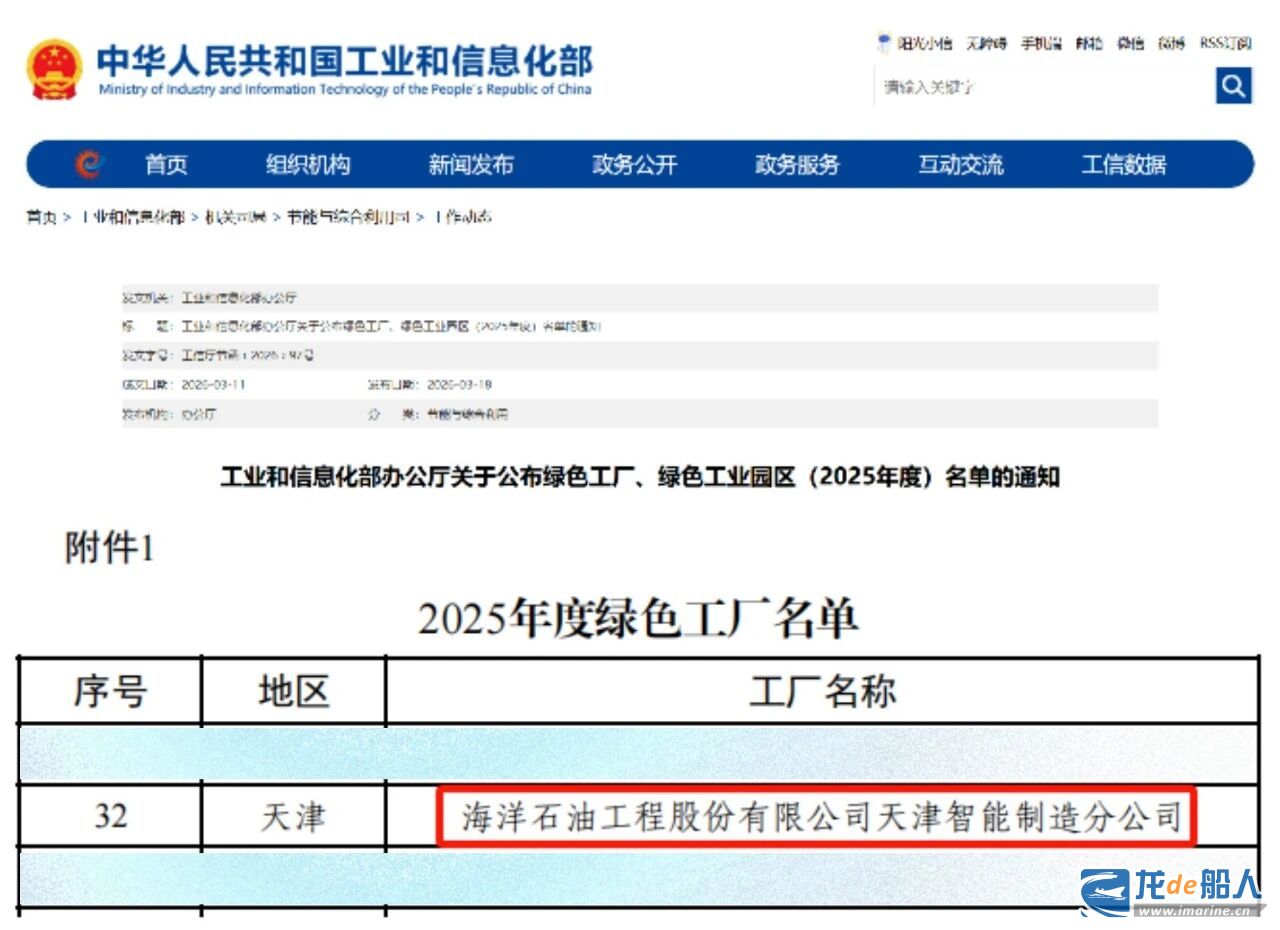The image size is (1280, 930).
Task: Click into the keyword search field
Action: [x=1040, y=87]
